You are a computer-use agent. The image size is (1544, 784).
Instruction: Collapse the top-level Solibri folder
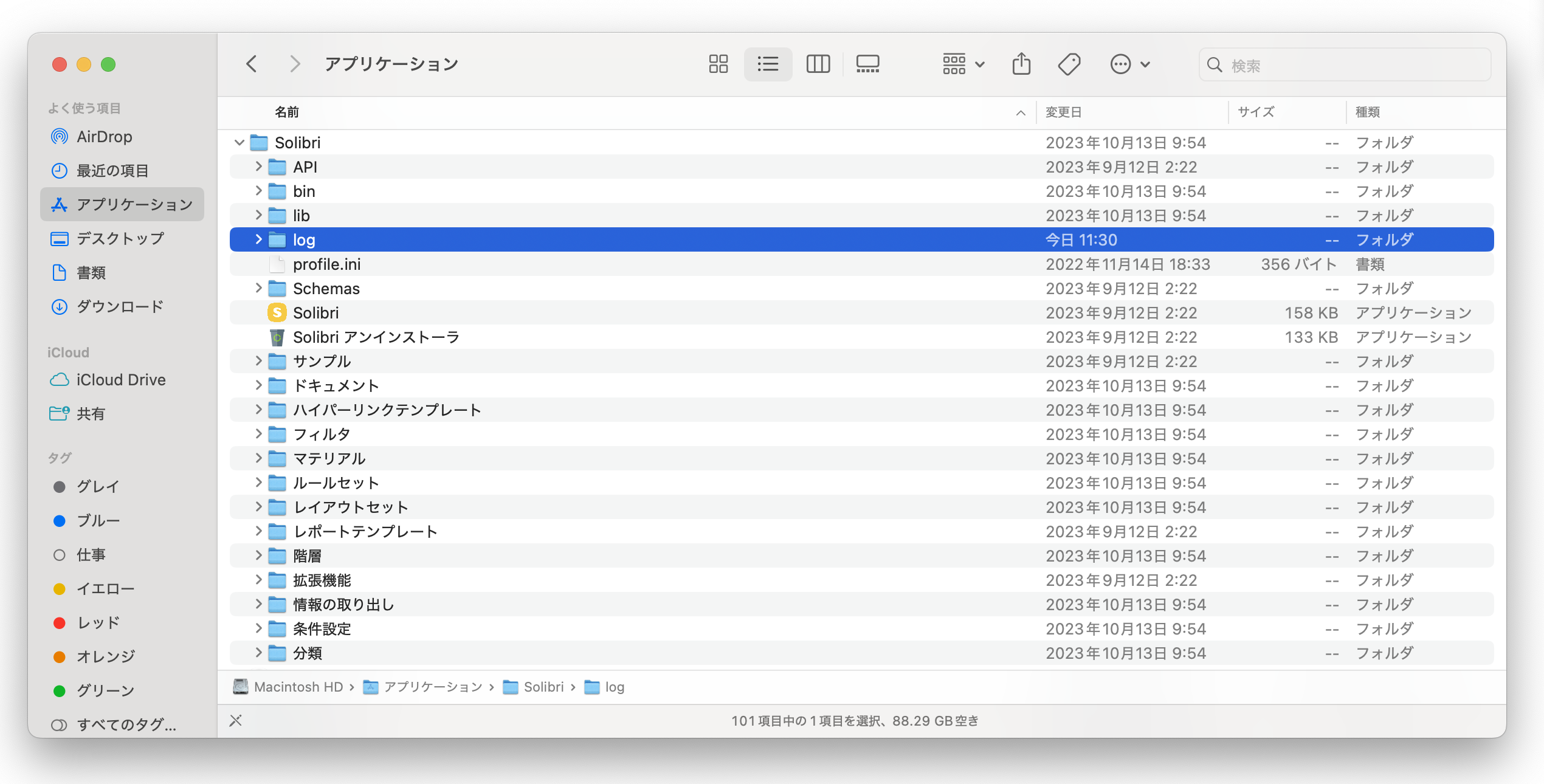(x=240, y=143)
